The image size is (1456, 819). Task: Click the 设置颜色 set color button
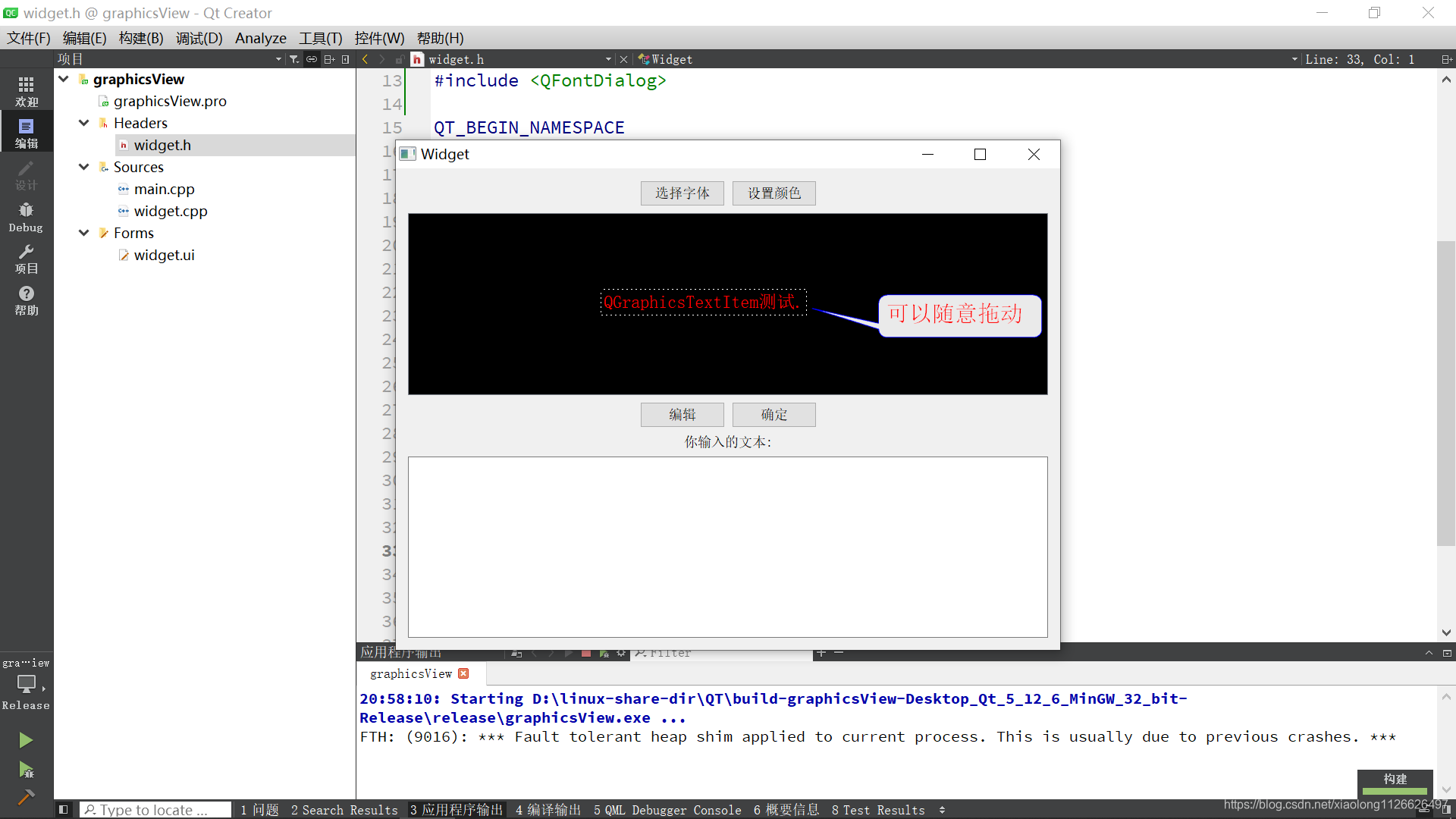[774, 192]
